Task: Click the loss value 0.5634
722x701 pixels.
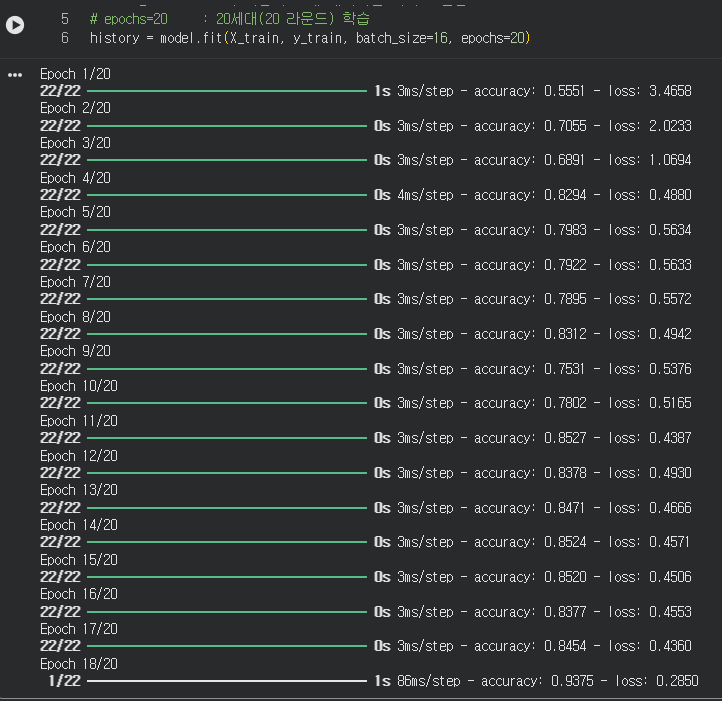Action: coord(670,230)
